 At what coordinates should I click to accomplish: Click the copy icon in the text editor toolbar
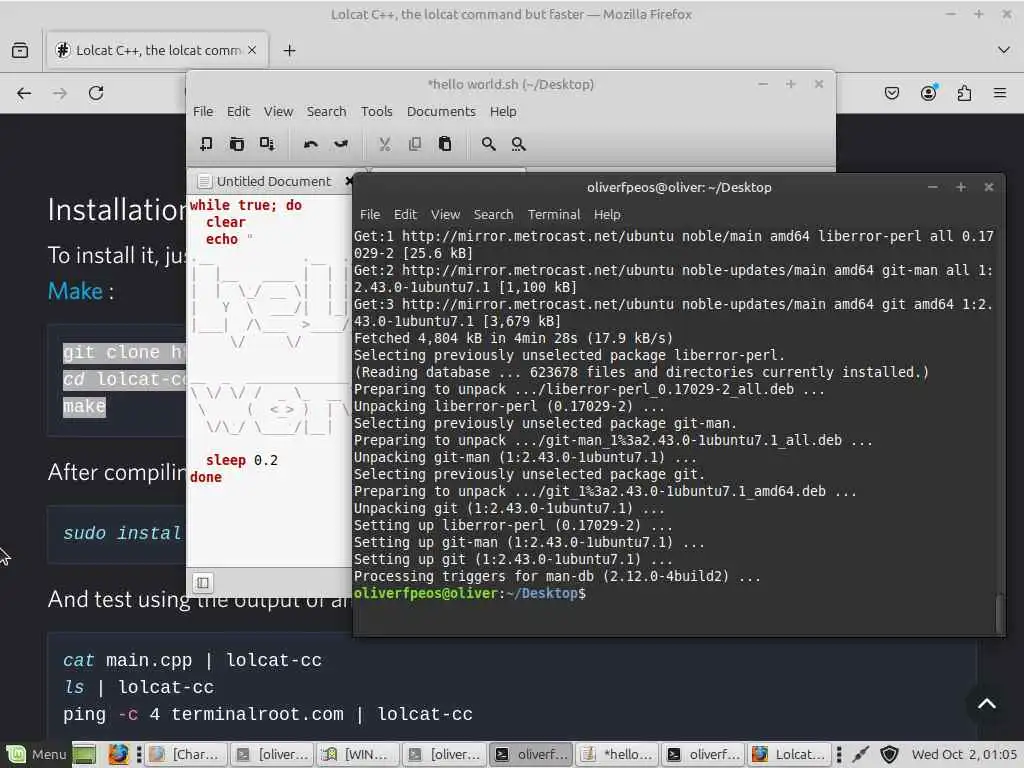pyautogui.click(x=415, y=144)
